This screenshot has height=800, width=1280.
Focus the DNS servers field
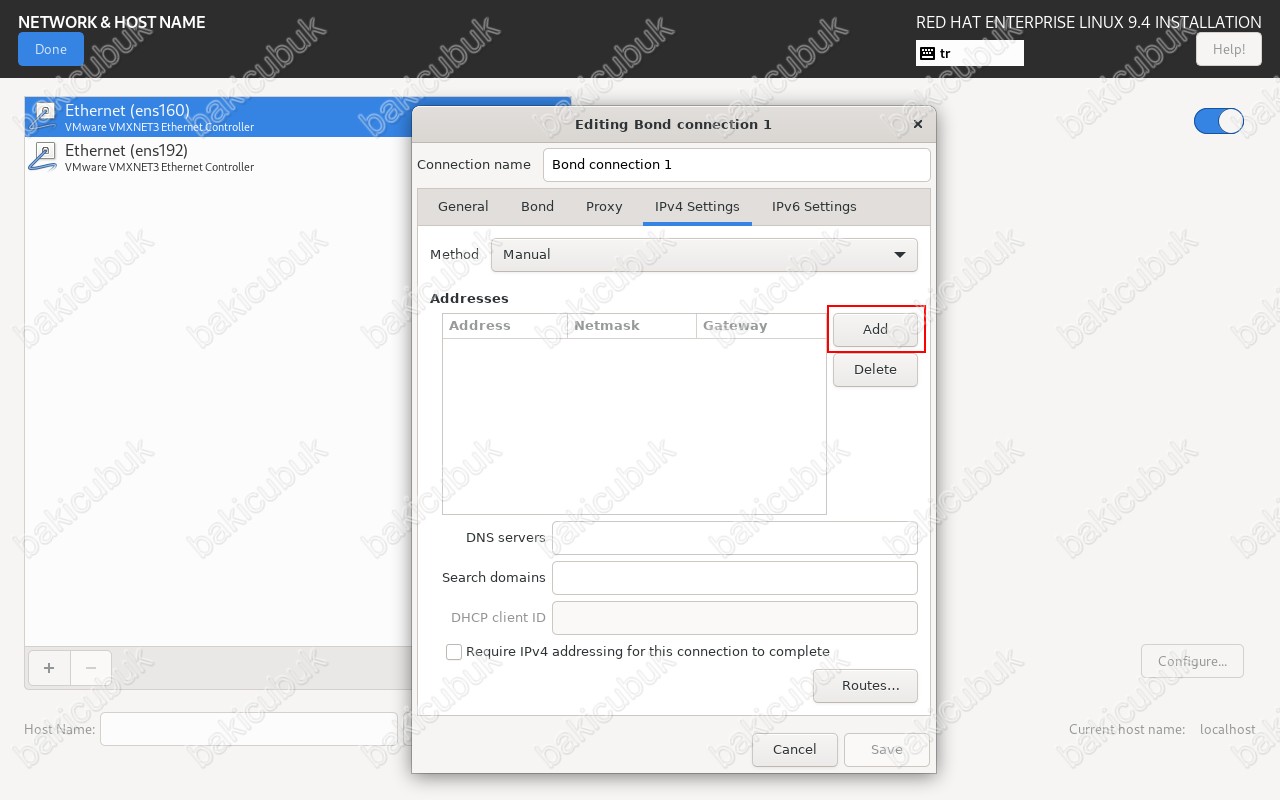coord(735,538)
